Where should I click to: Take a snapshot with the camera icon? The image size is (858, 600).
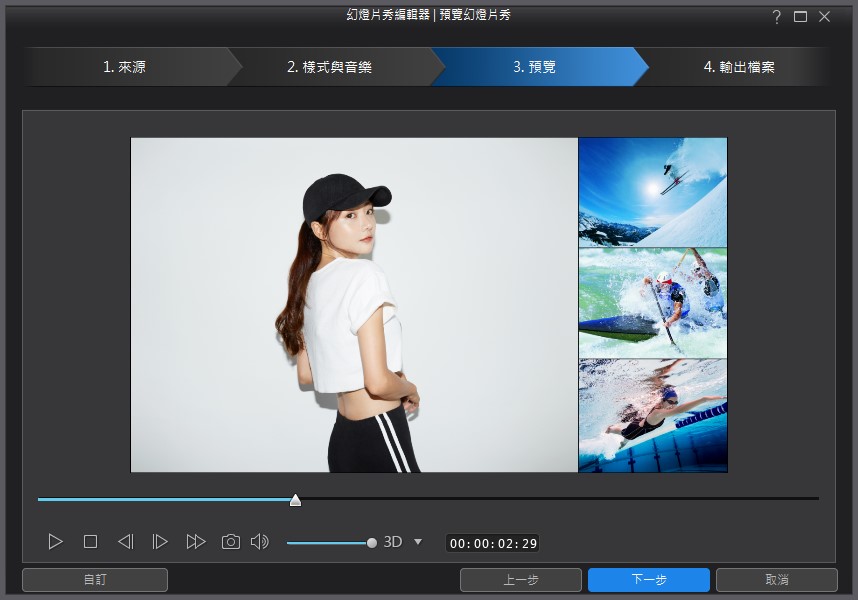230,541
